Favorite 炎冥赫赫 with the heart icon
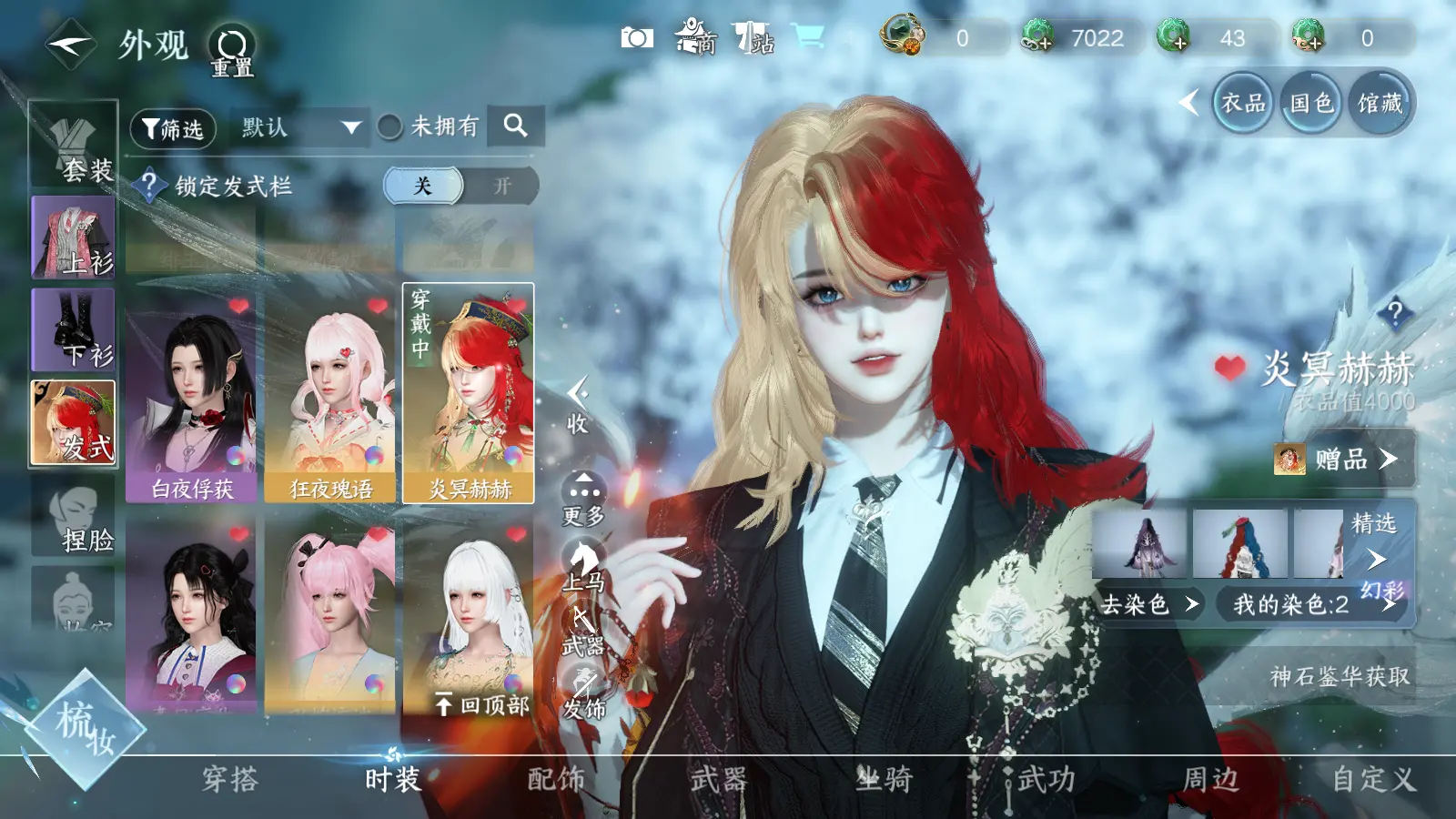 1229,368
